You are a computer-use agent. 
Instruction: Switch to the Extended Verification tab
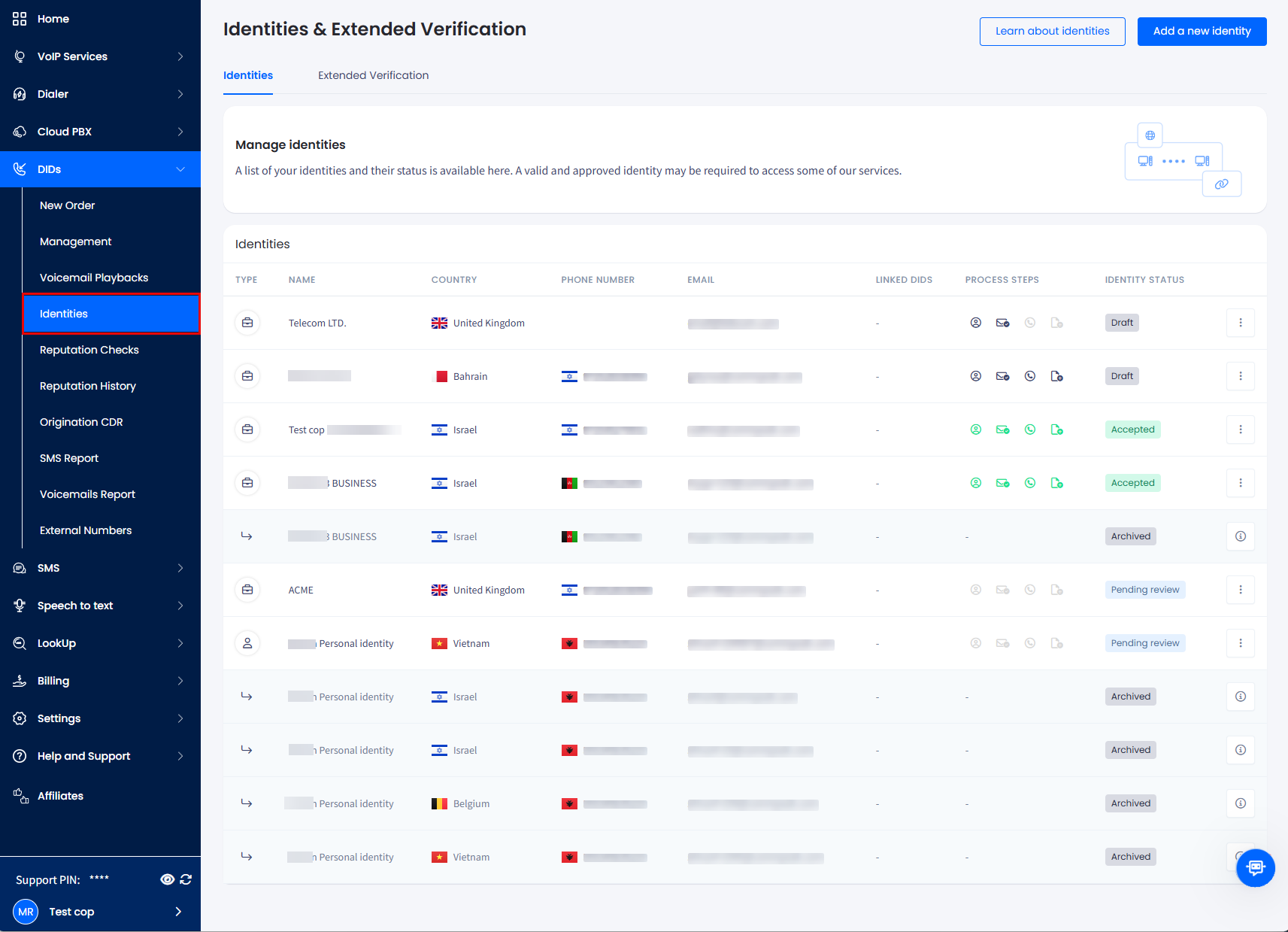pos(373,75)
